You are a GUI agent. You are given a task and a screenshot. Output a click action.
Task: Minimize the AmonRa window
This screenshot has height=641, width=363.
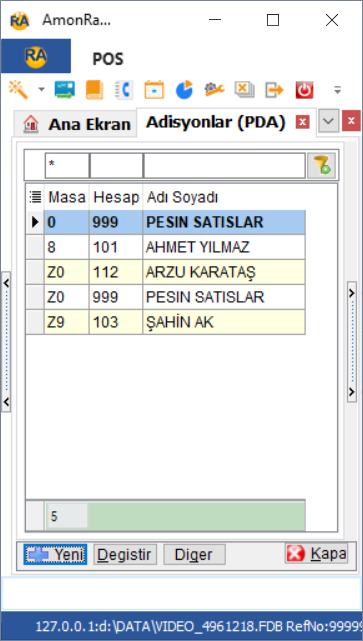(214, 20)
